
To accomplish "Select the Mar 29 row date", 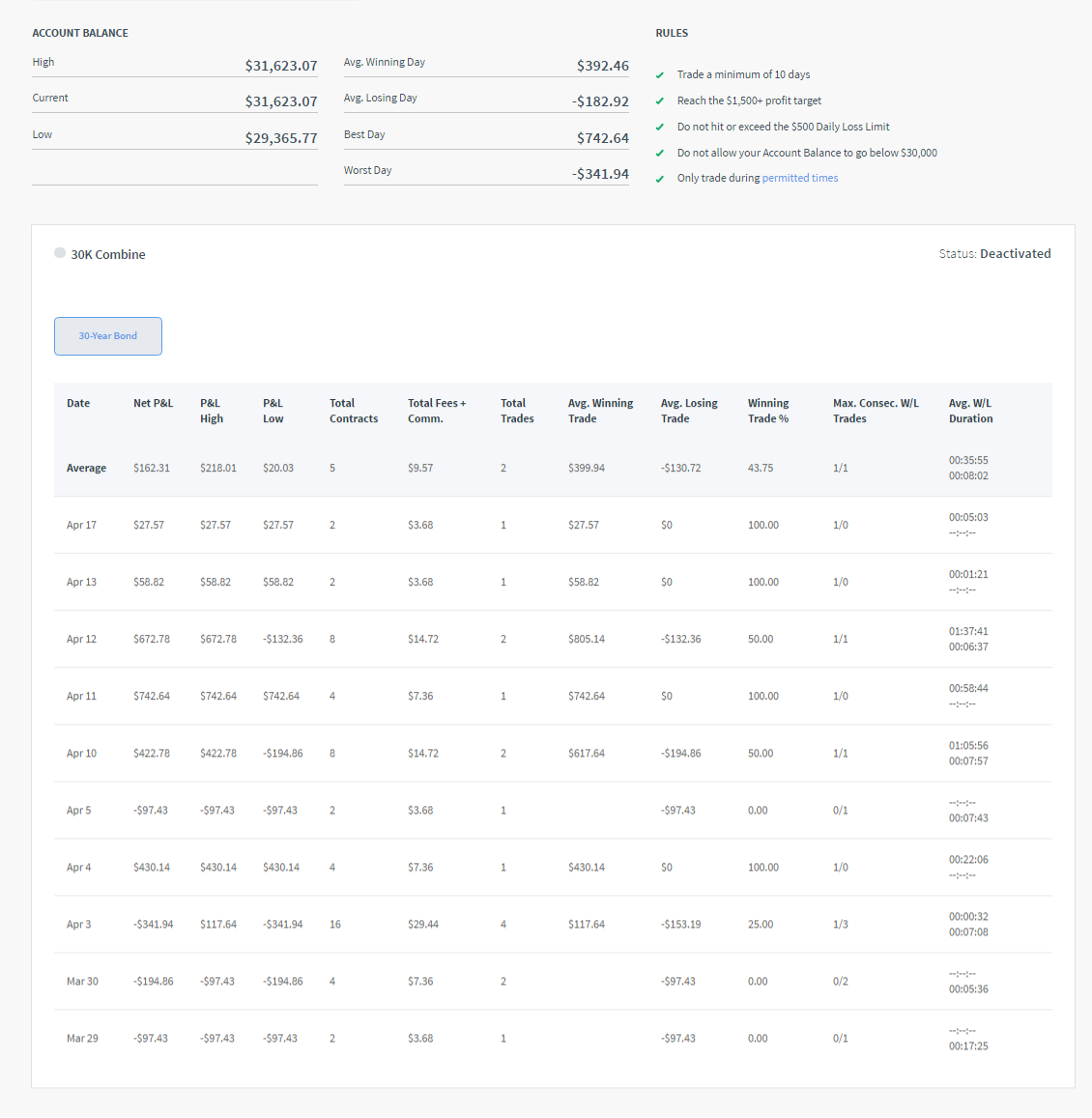I will 82,1039.
